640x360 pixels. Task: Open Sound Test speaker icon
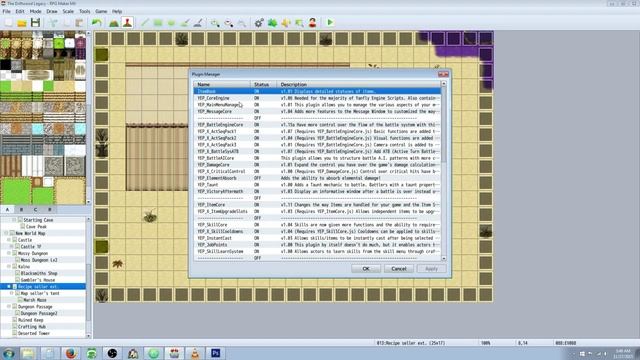coord(286,23)
